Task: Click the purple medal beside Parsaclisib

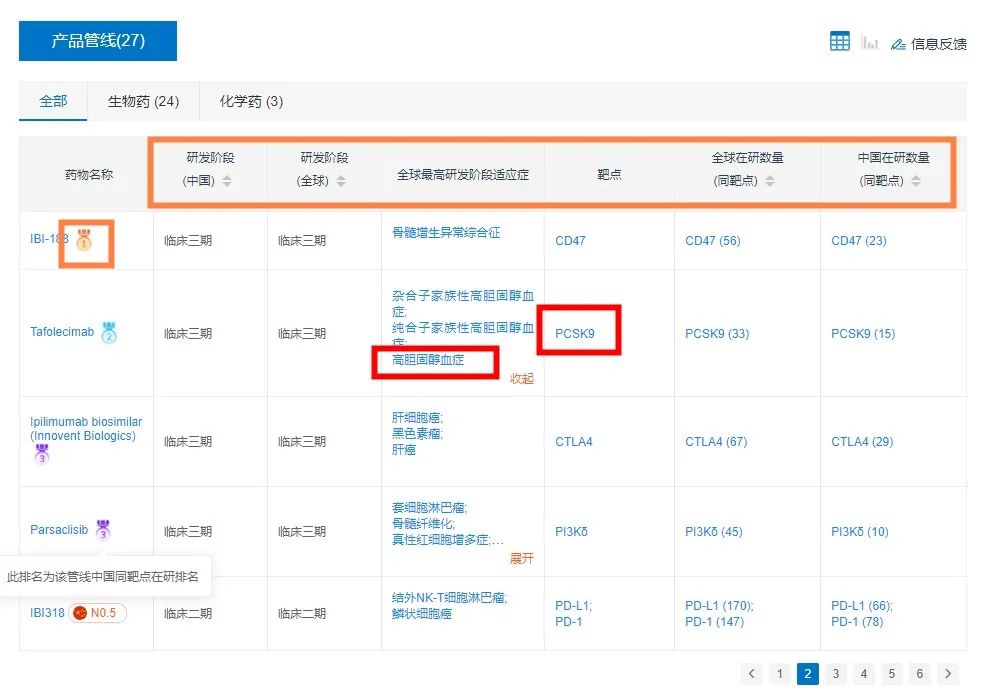Action: pyautogui.click(x=102, y=530)
